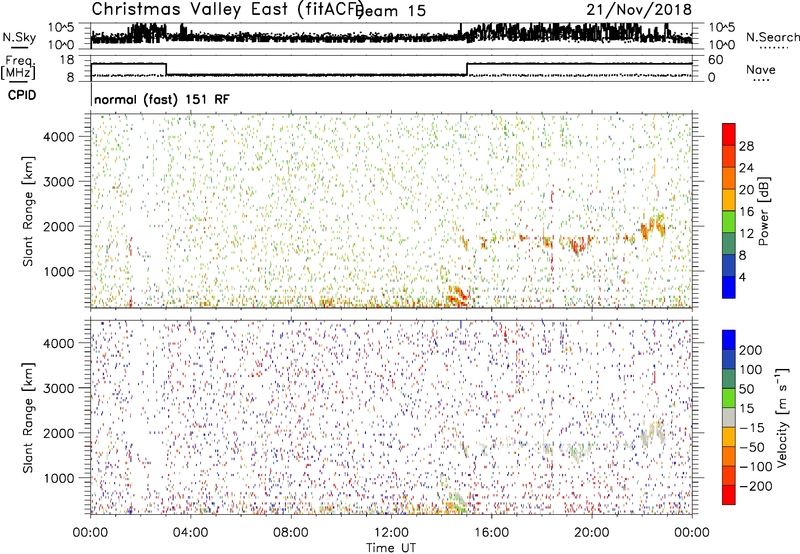Click the 'Time UT' axis label
The width and height of the screenshot is (800, 554).
click(x=391, y=548)
